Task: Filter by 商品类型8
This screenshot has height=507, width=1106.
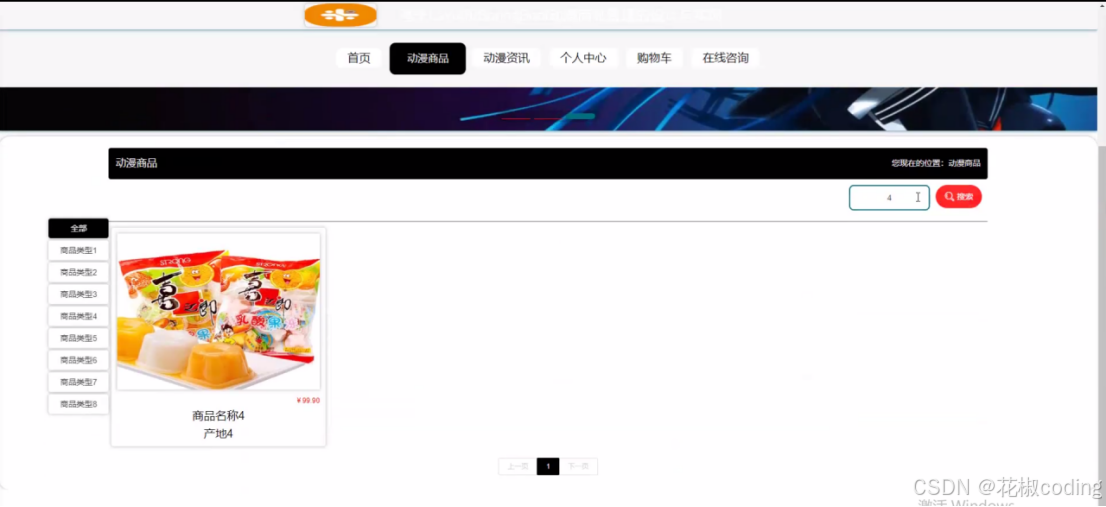Action: coord(78,404)
